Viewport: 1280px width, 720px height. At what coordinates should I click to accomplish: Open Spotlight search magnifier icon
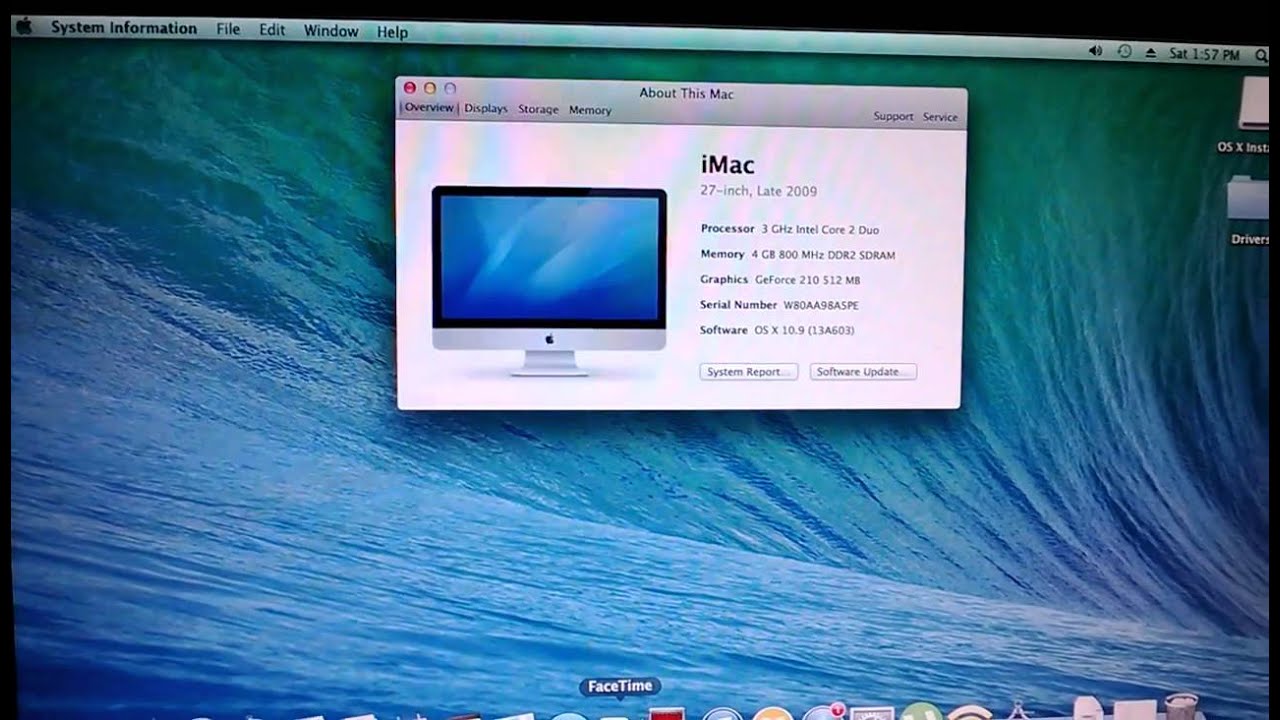1261,56
